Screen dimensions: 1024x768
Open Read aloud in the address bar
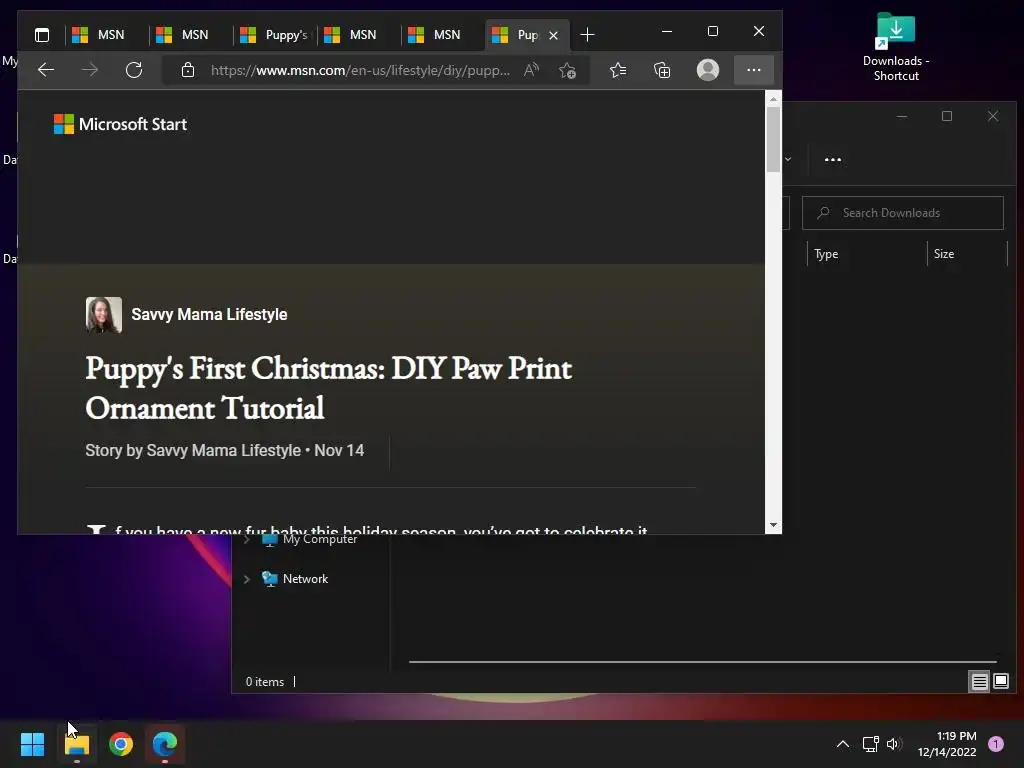[x=532, y=70]
